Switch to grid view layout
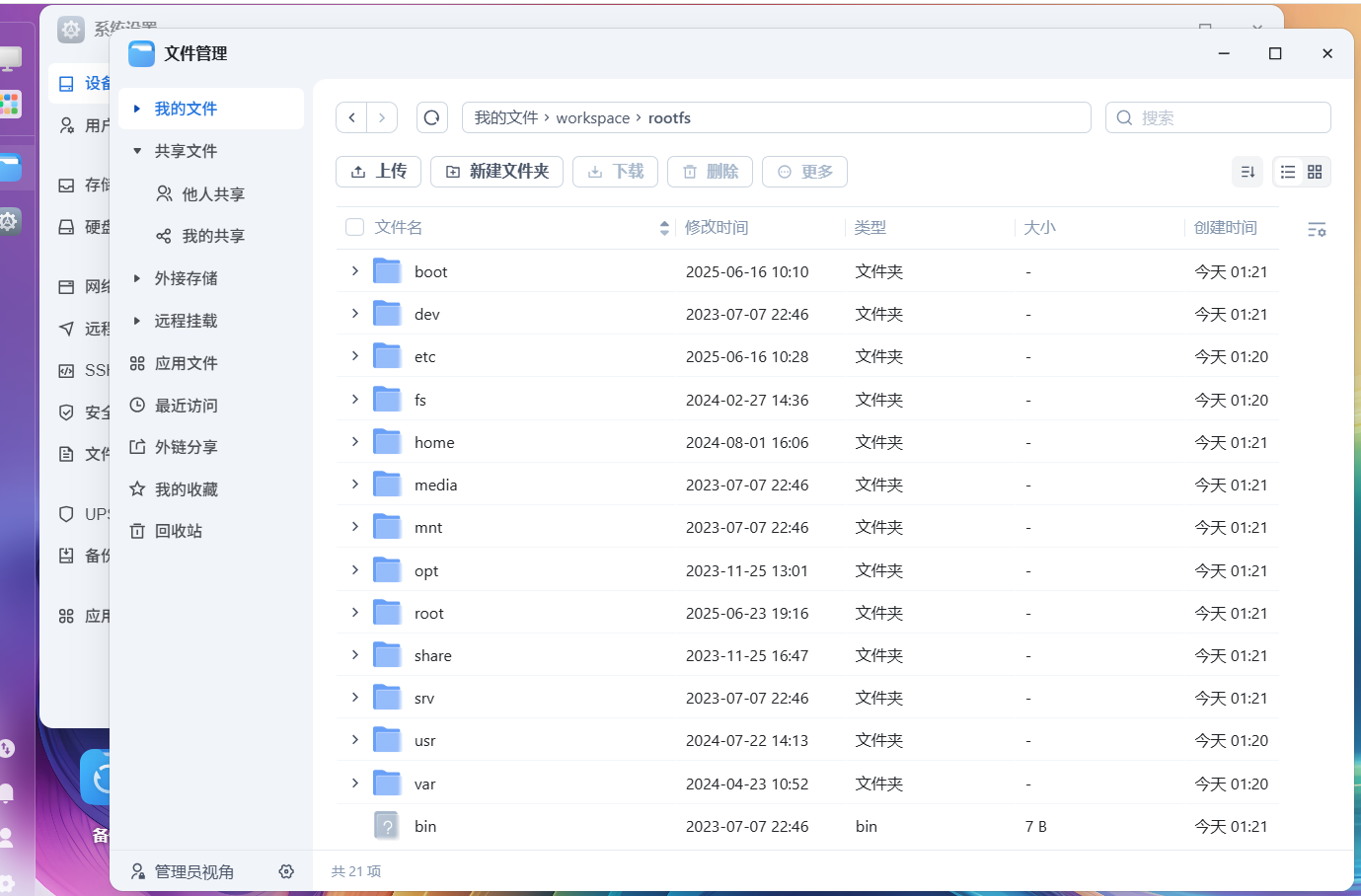 click(x=1315, y=172)
